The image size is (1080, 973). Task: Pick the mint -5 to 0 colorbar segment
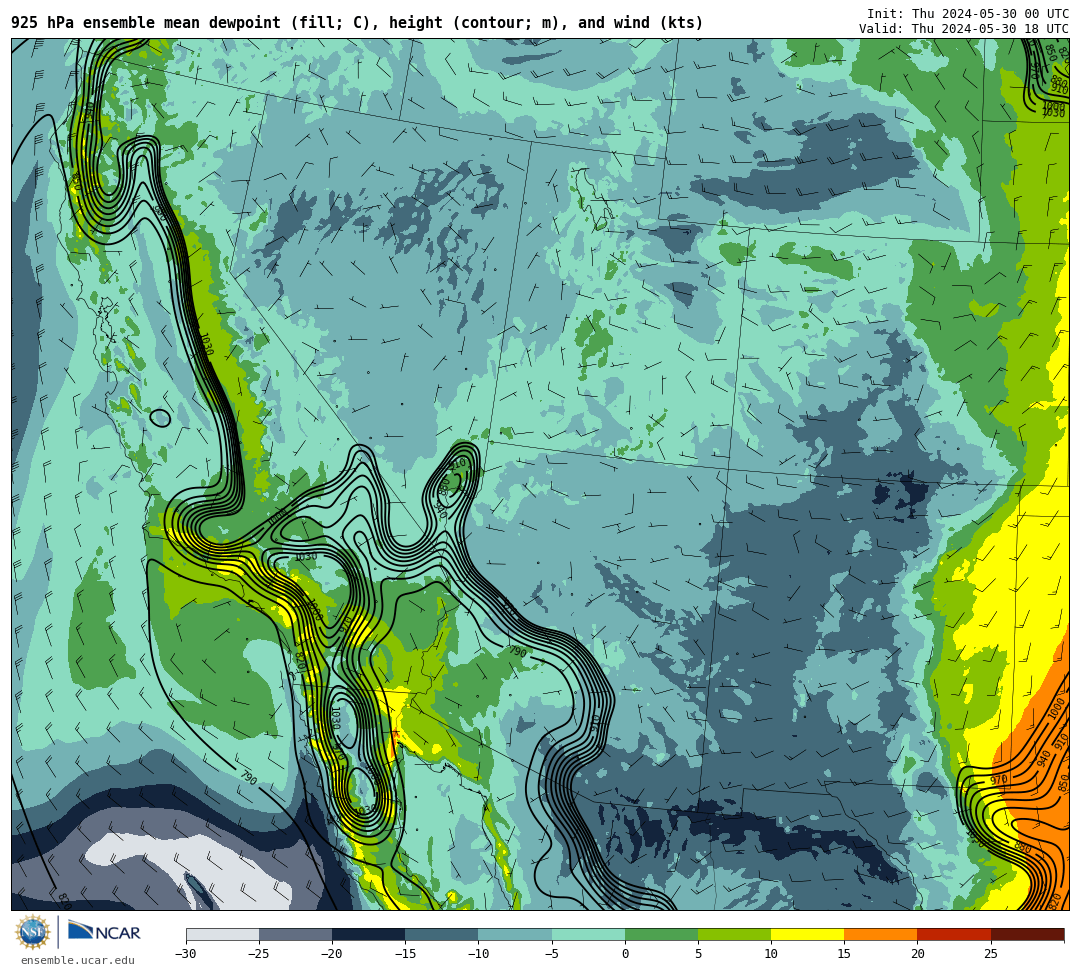(588, 935)
